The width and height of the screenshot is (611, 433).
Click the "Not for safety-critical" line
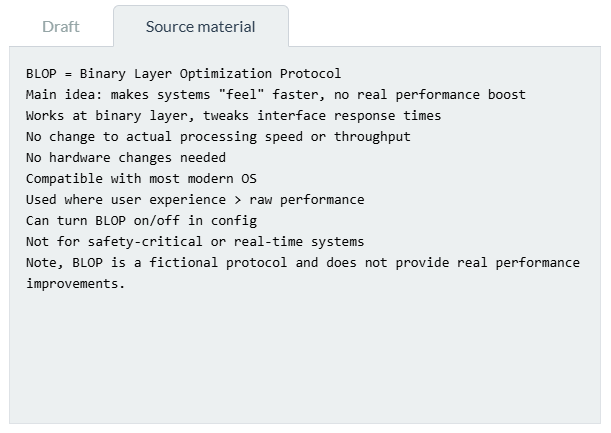tap(195, 241)
